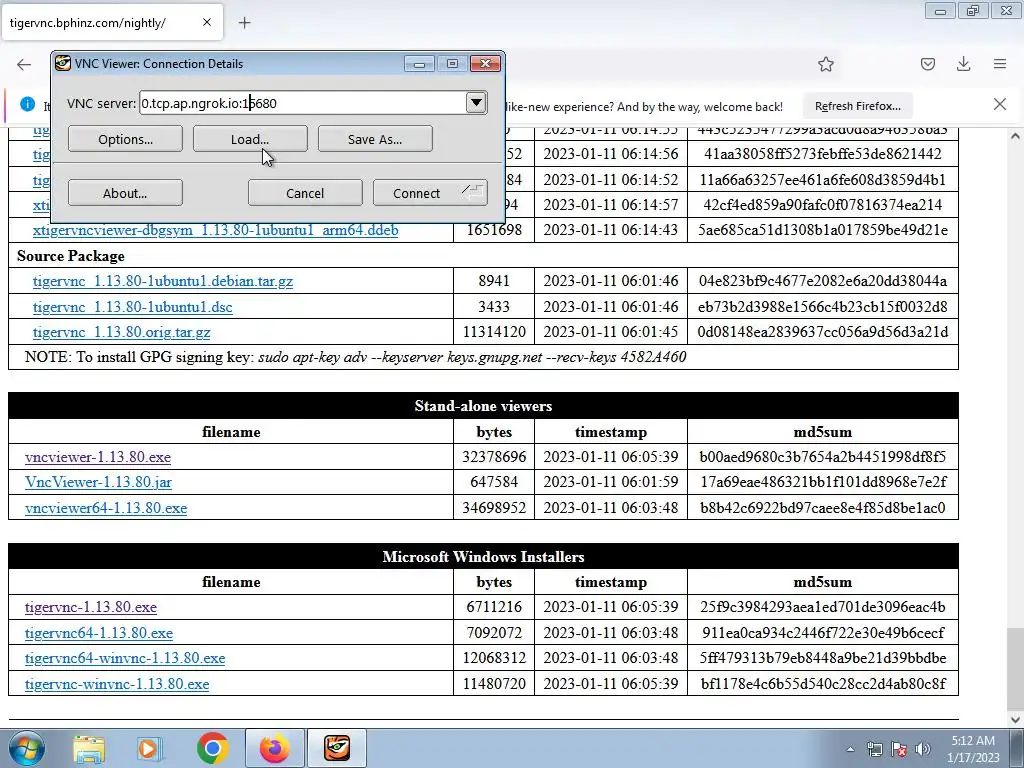Click the Save As... button
The height and width of the screenshot is (768, 1024).
pos(375,139)
